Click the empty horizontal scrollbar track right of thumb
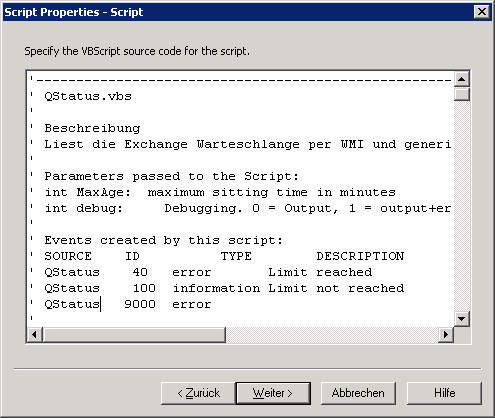Image resolution: width=495 pixels, height=418 pixels. pos(332,334)
